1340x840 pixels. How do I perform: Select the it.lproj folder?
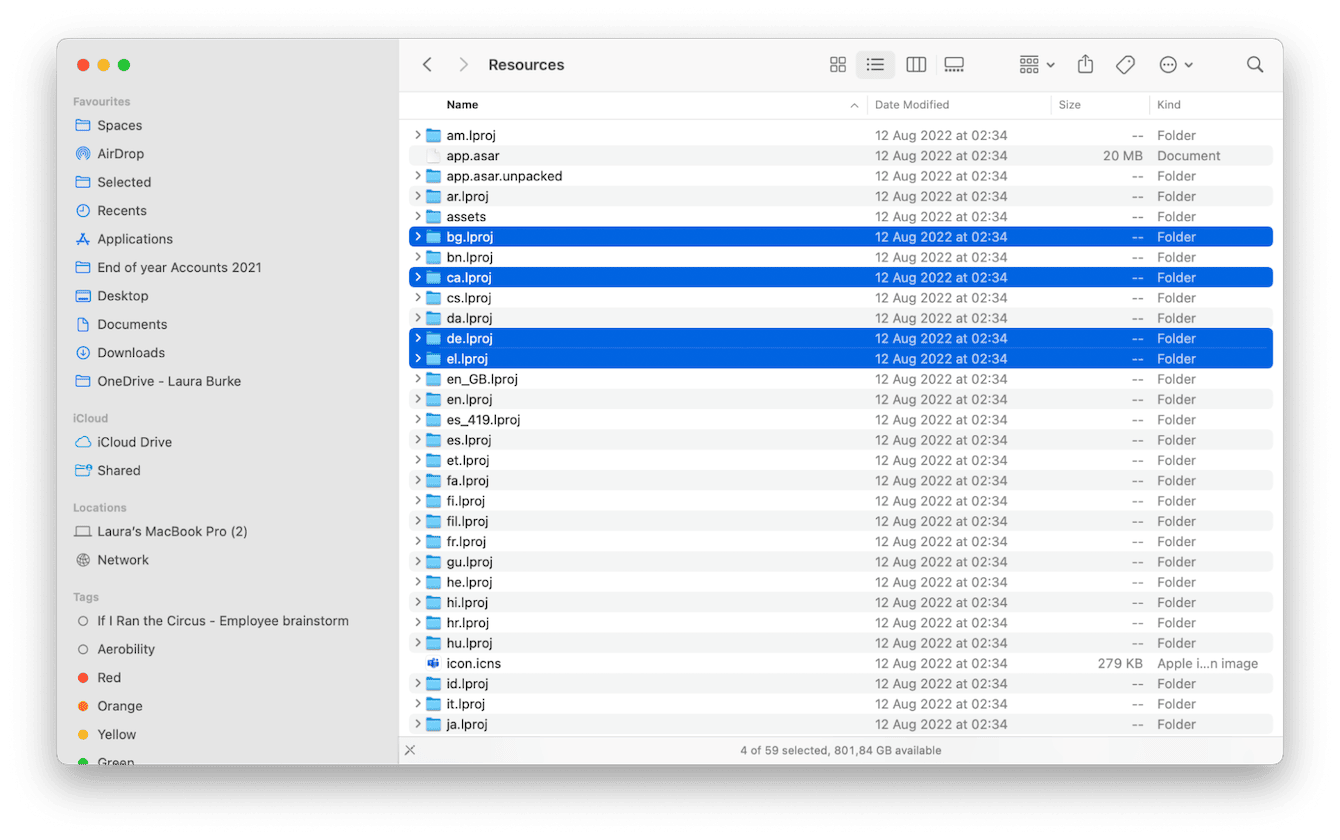(x=841, y=704)
